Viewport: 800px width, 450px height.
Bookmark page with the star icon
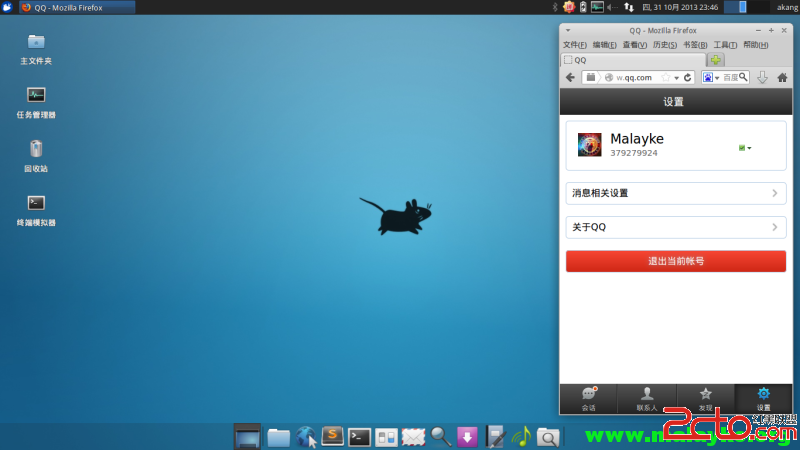click(666, 78)
